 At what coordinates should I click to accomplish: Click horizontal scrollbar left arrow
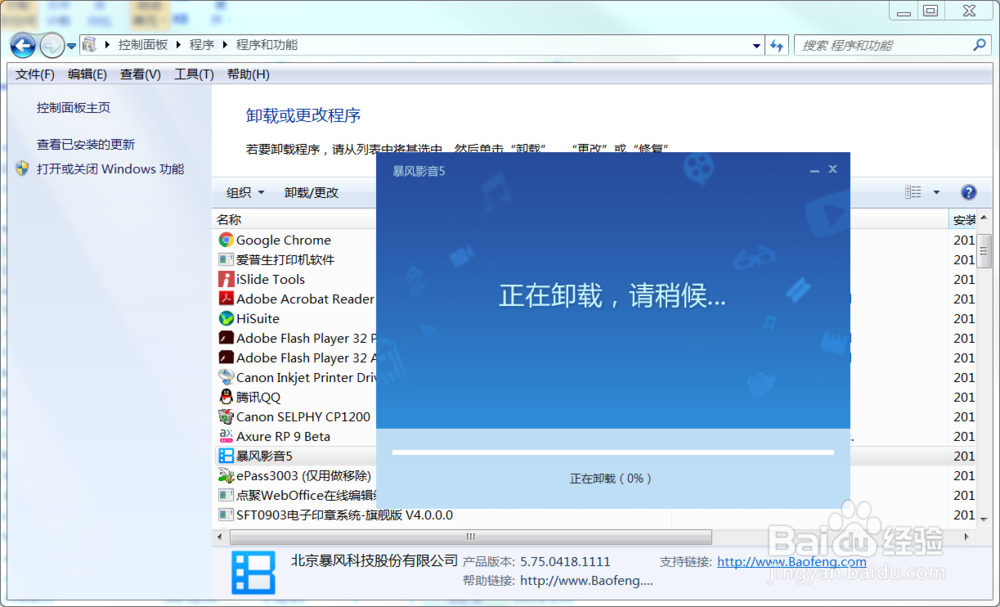coord(220,537)
